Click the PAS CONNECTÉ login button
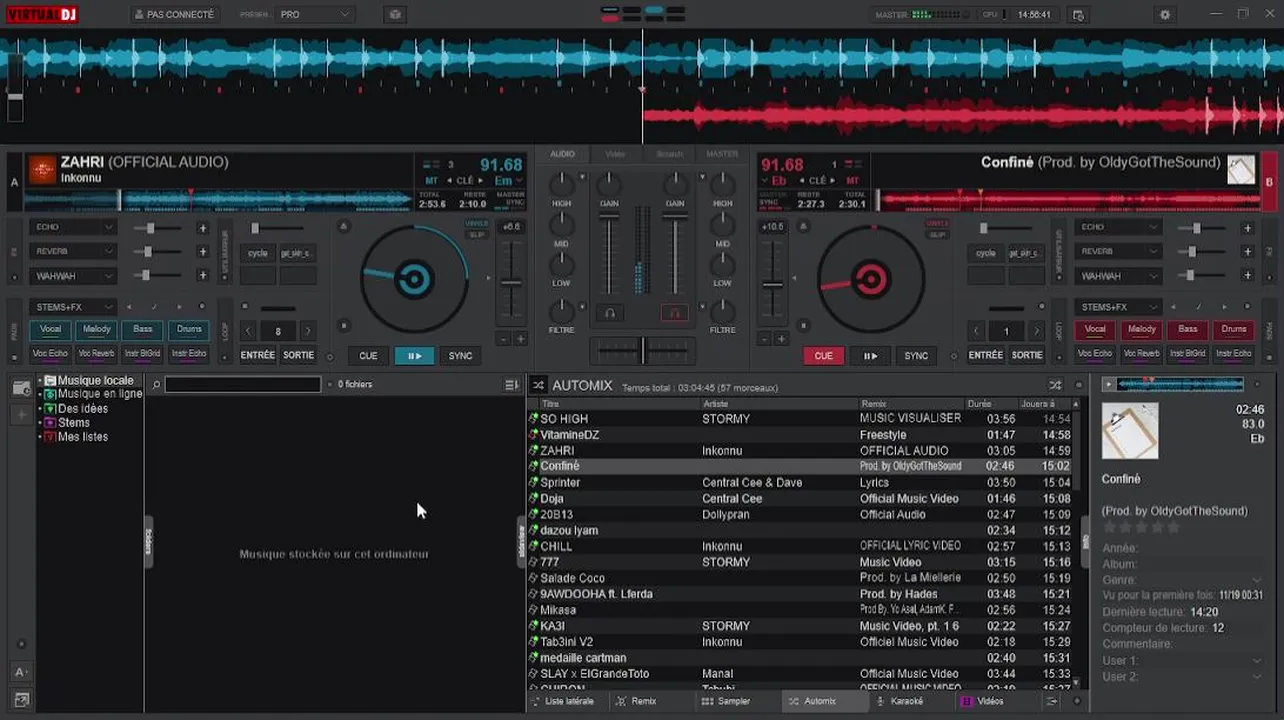 (x=174, y=15)
